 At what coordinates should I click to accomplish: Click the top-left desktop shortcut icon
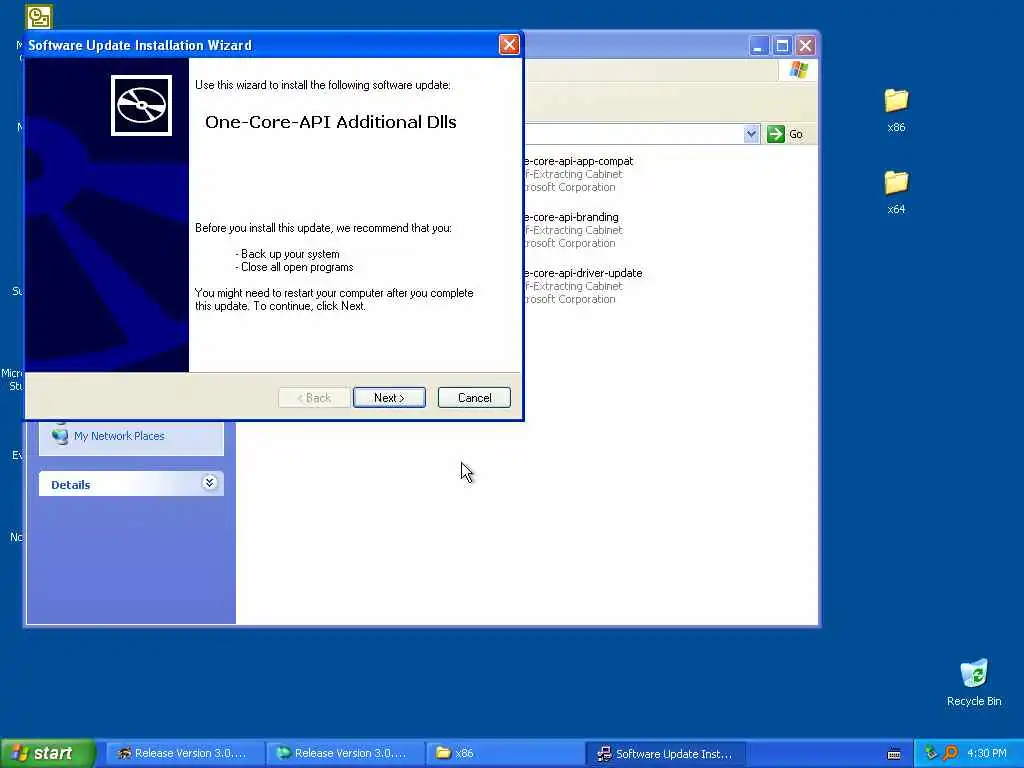click(x=39, y=16)
